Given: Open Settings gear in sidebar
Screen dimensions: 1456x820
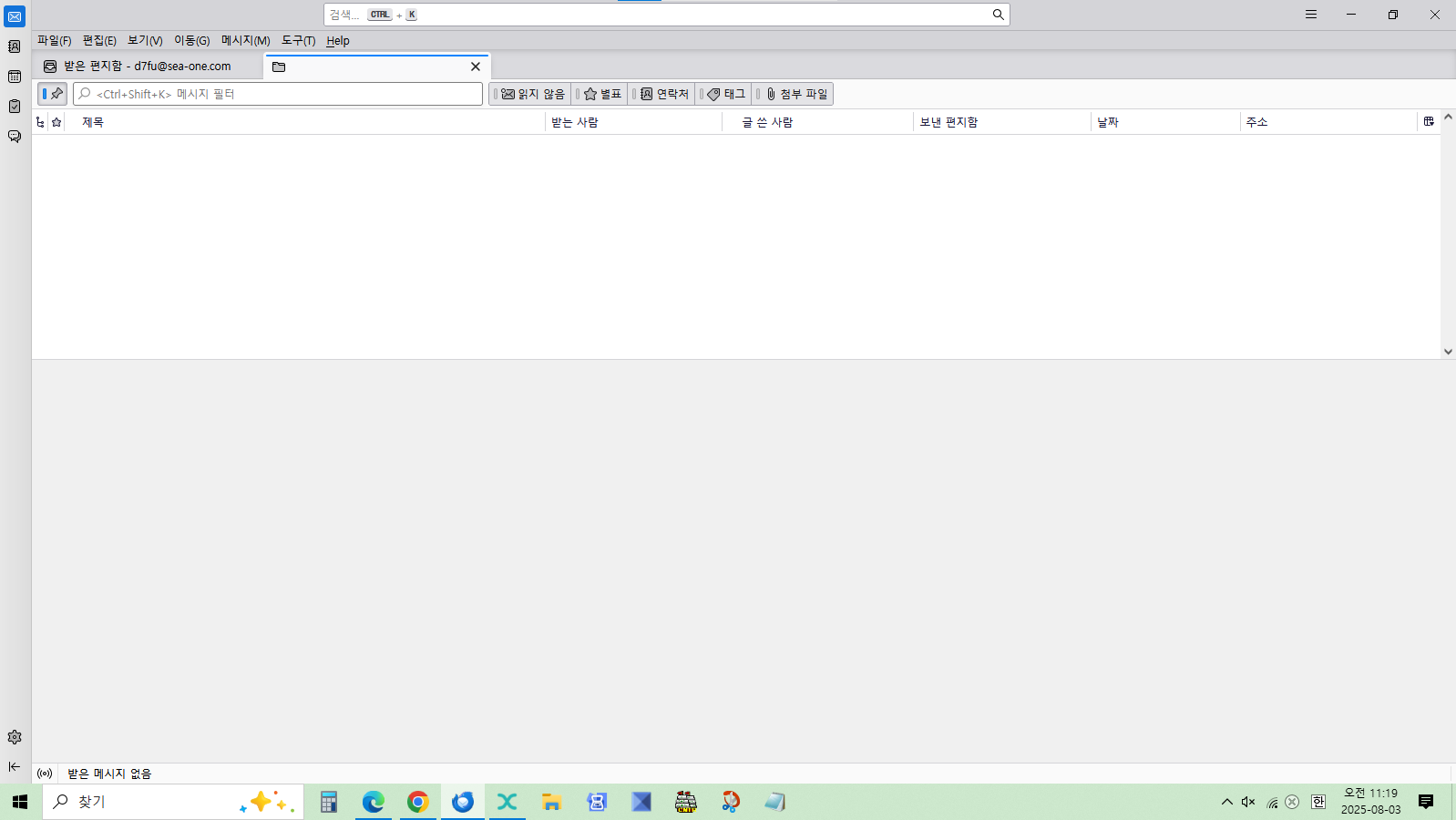Looking at the screenshot, I should (15, 737).
